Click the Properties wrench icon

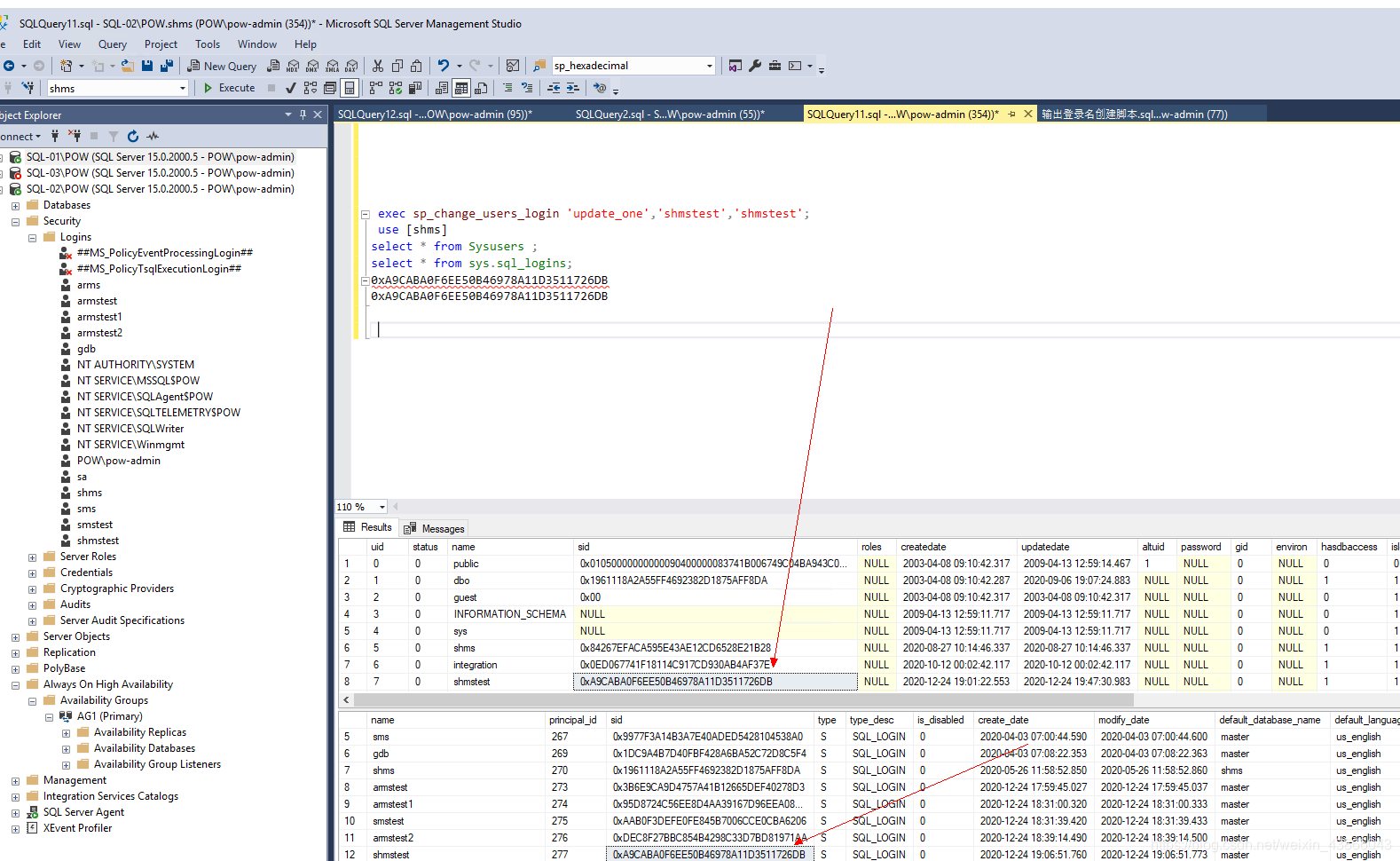point(755,66)
